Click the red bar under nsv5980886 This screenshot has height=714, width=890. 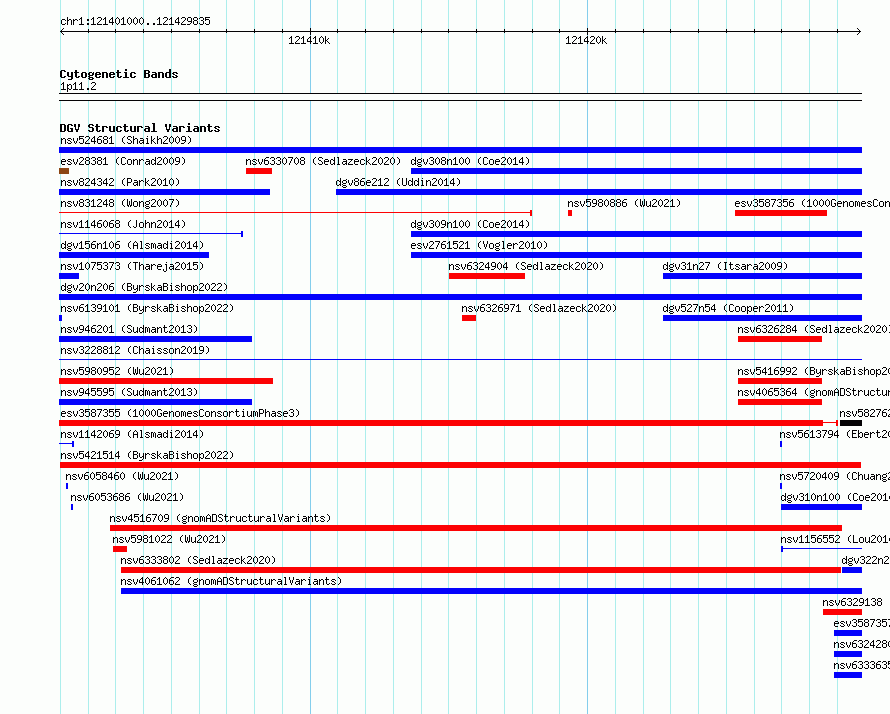570,213
